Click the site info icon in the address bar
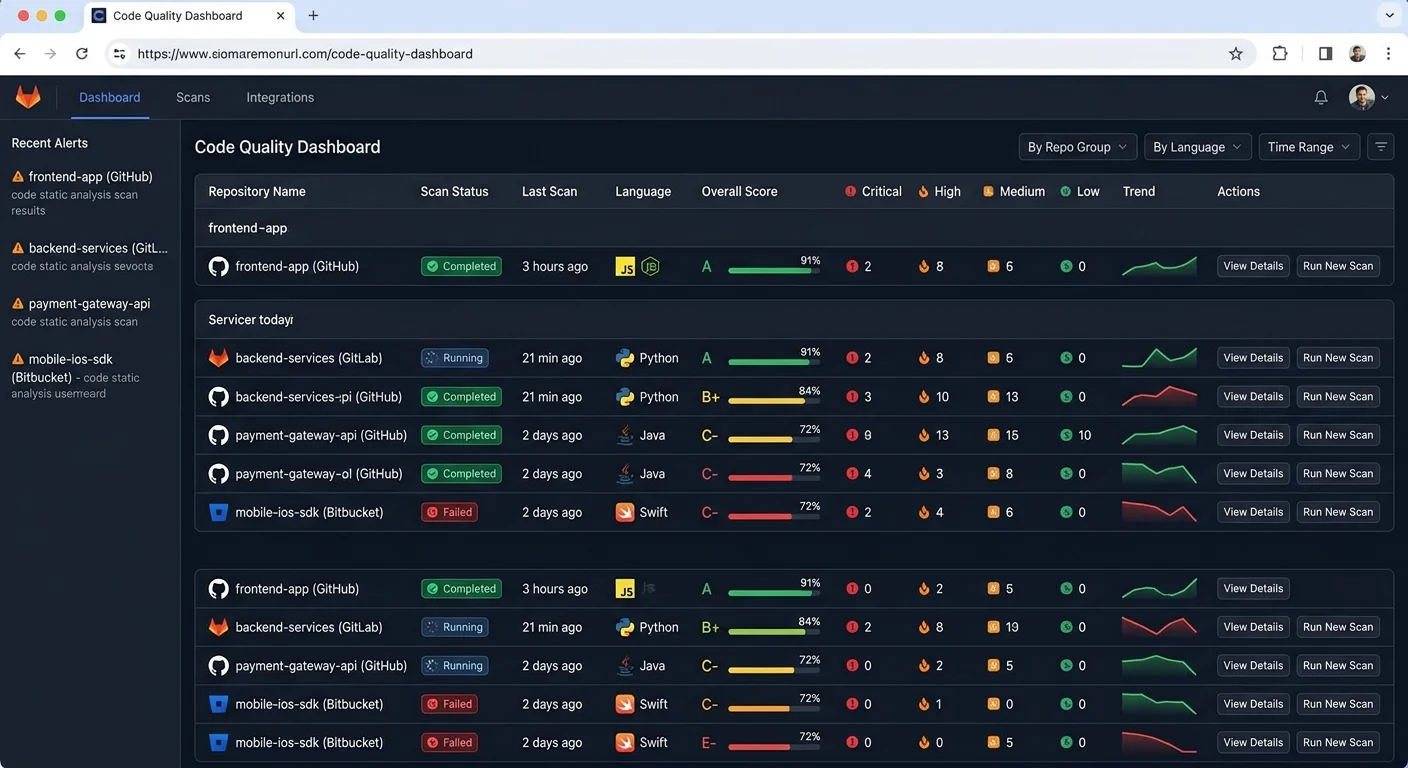This screenshot has height=768, width=1408. pos(120,54)
